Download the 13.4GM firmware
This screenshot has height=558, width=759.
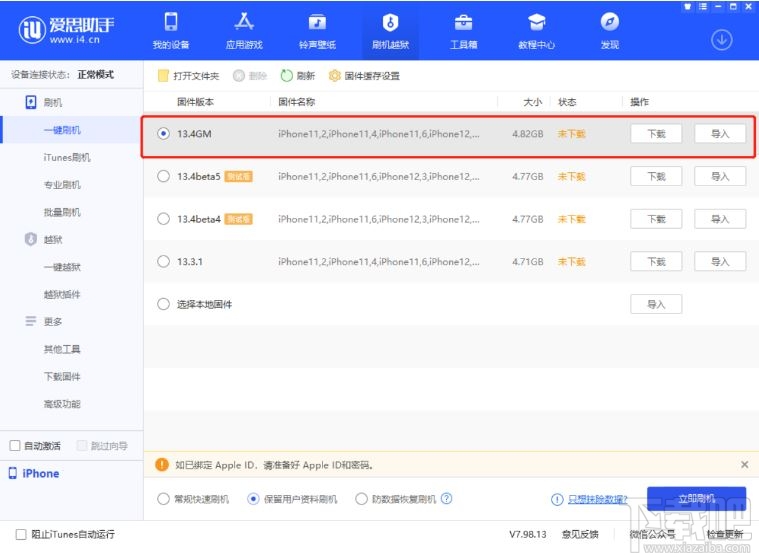656,134
